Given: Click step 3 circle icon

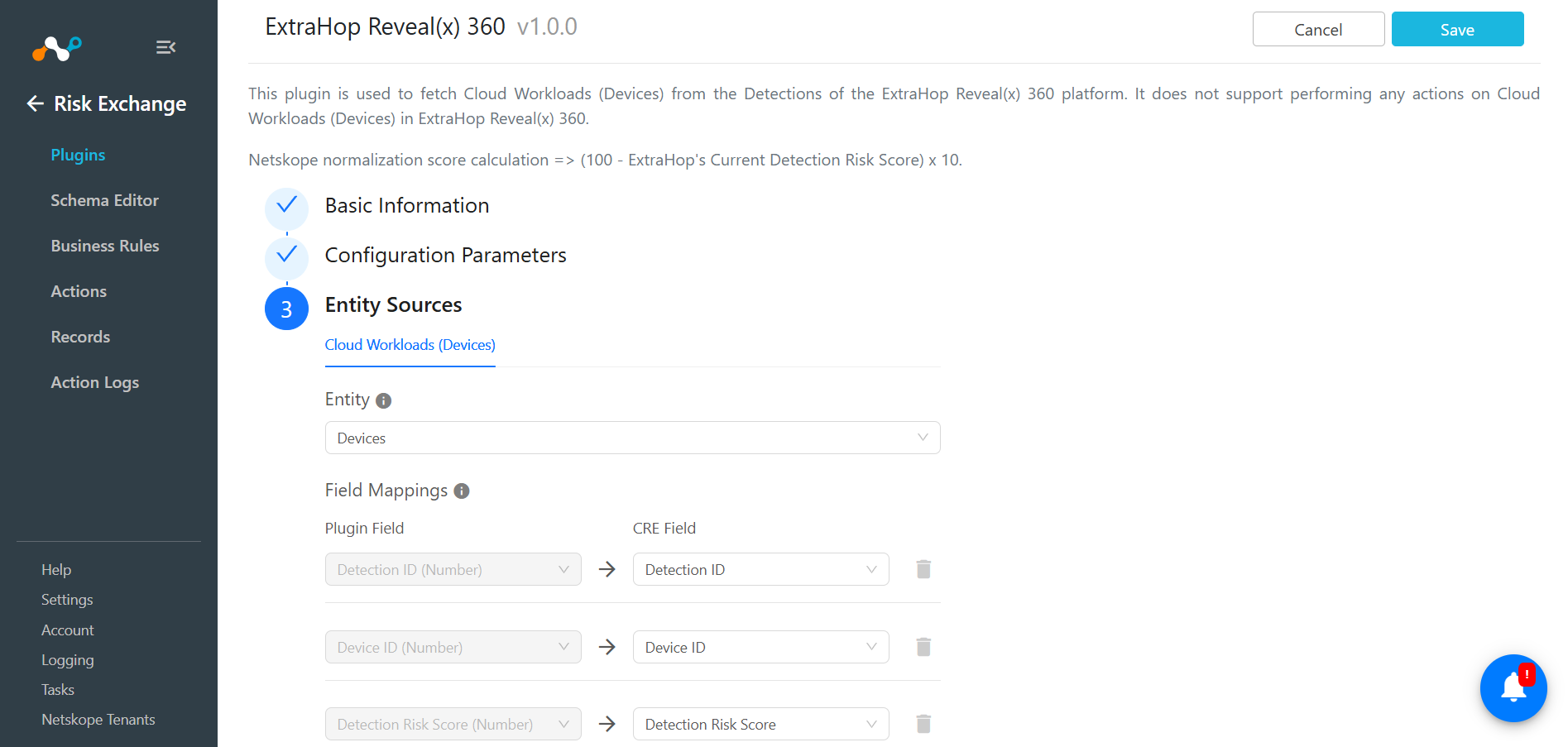Looking at the screenshot, I should click(286, 309).
